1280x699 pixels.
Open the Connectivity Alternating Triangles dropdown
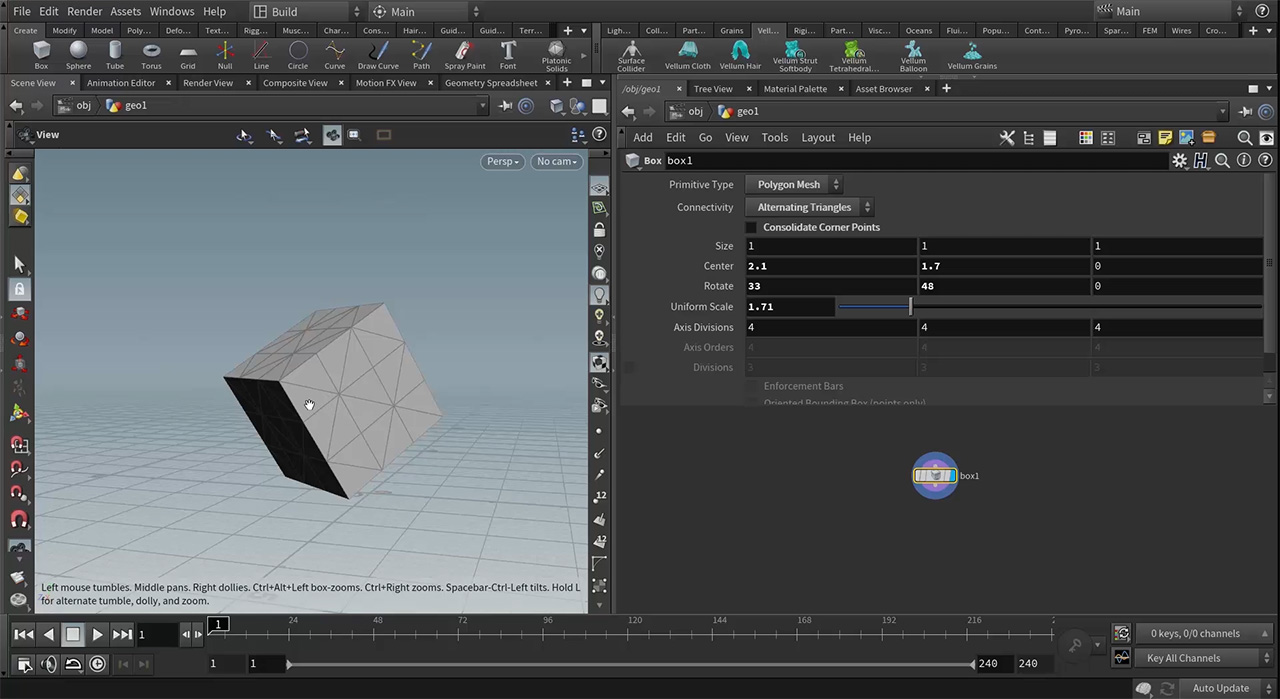click(x=810, y=207)
